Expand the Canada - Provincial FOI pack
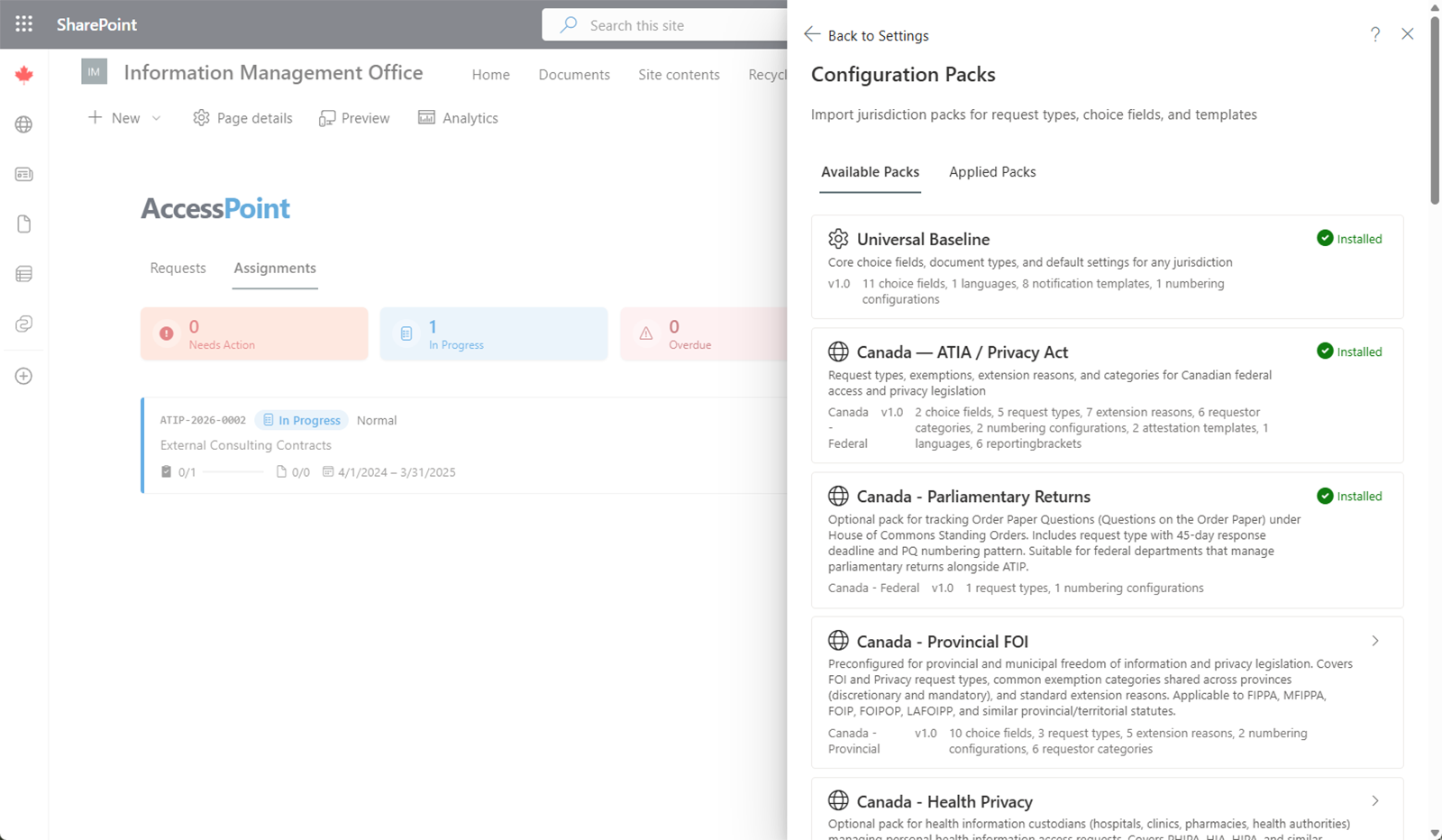This screenshot has width=1442, height=840. [x=1374, y=641]
